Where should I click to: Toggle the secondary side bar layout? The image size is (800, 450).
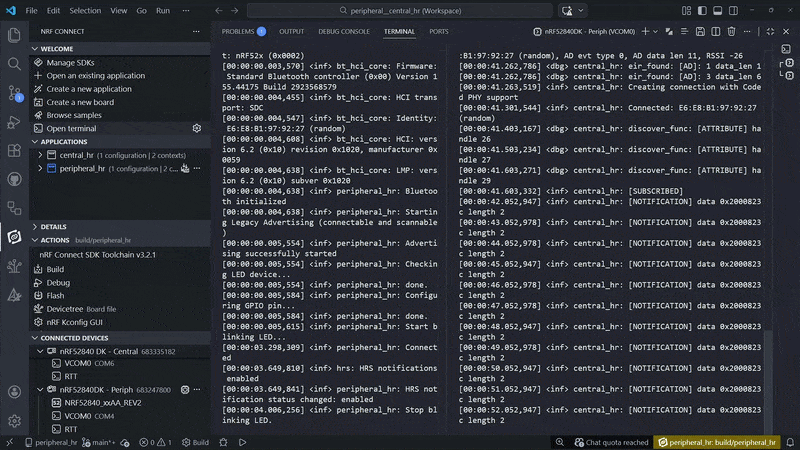(x=733, y=11)
